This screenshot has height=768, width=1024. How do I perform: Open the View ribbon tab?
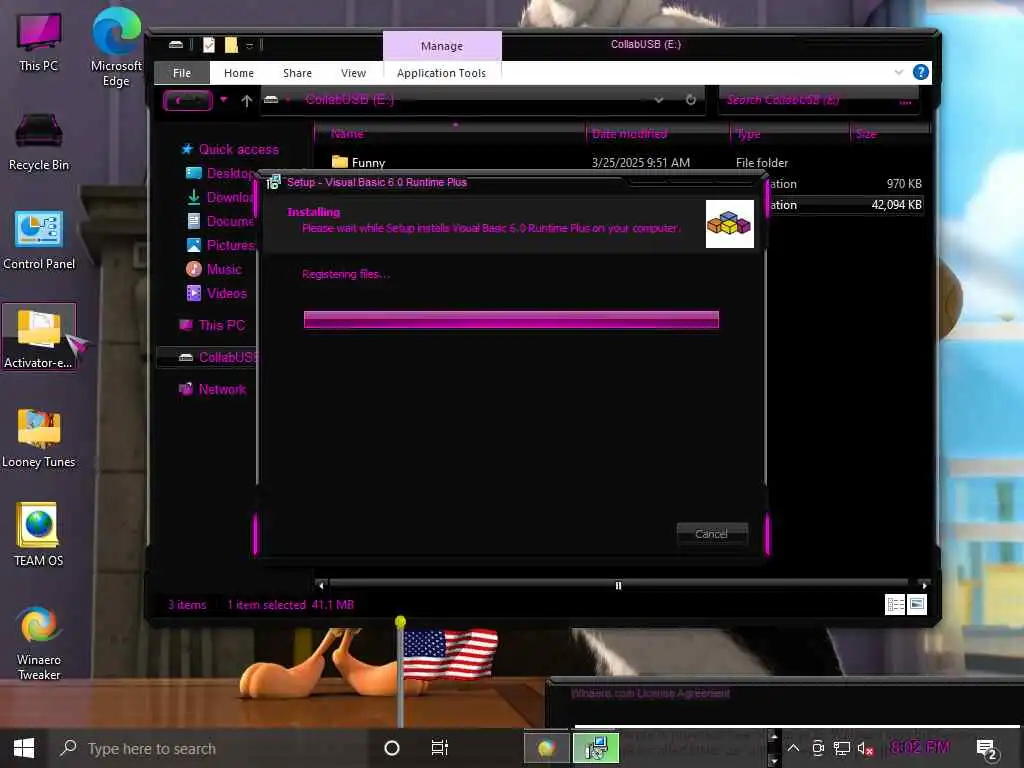coord(353,73)
